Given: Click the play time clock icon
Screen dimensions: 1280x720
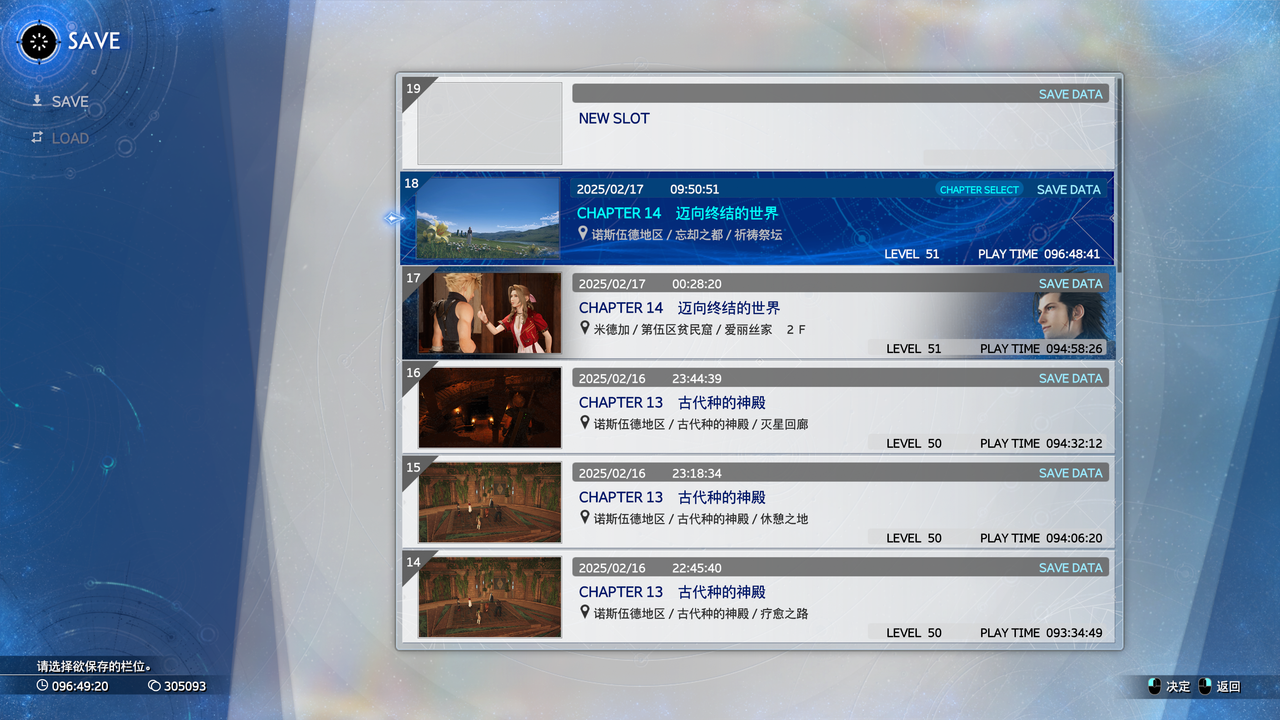Looking at the screenshot, I should pyautogui.click(x=42, y=686).
